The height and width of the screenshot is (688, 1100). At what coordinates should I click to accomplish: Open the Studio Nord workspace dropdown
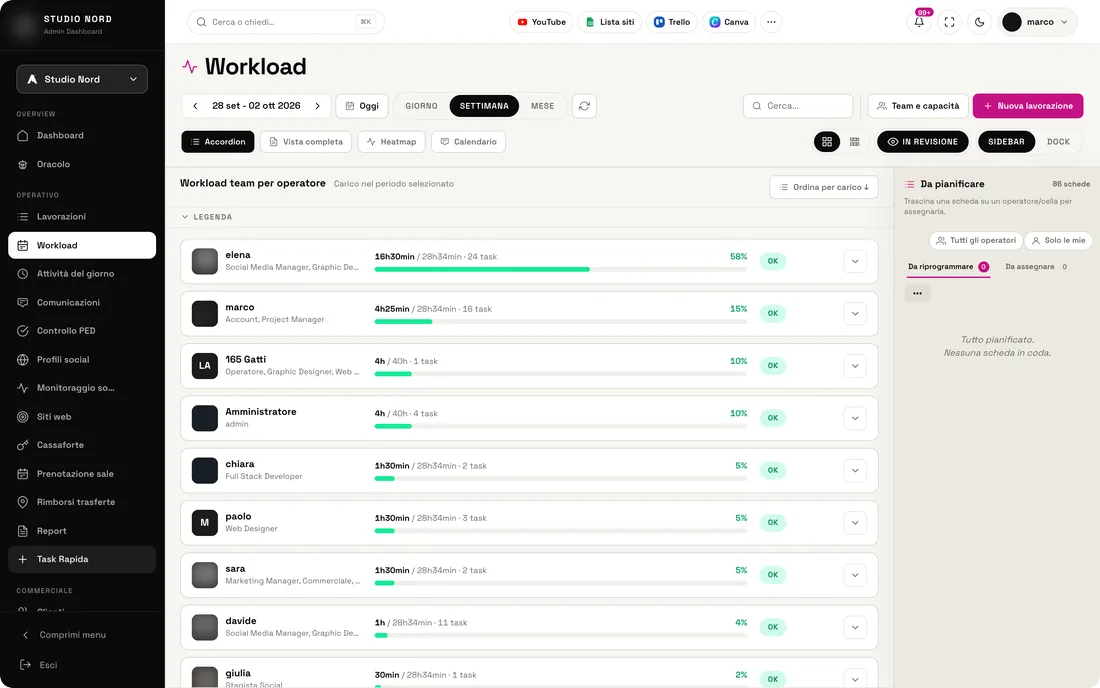coord(82,79)
